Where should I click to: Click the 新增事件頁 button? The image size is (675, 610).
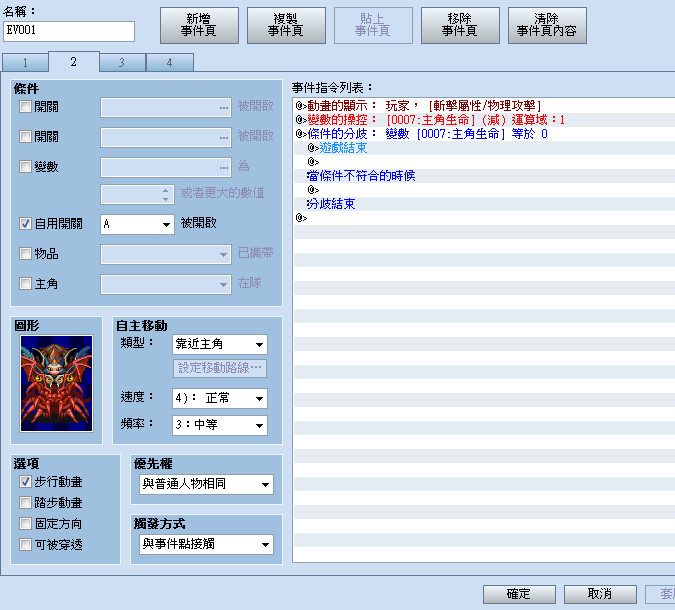[x=199, y=25]
